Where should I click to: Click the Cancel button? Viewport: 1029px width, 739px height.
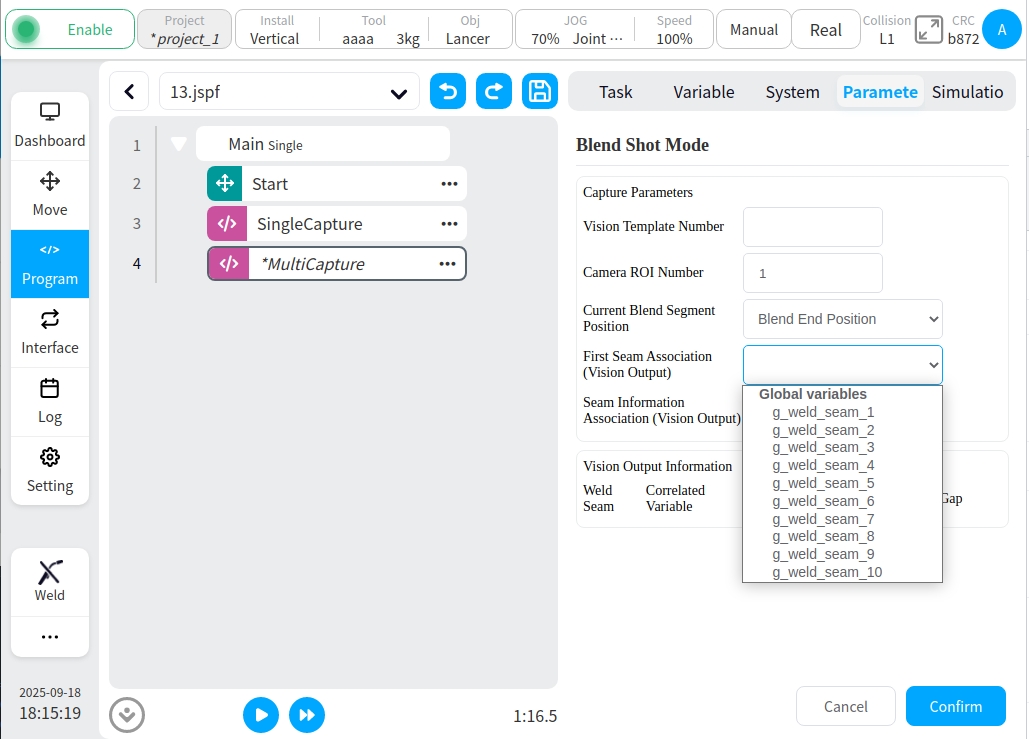(x=845, y=706)
